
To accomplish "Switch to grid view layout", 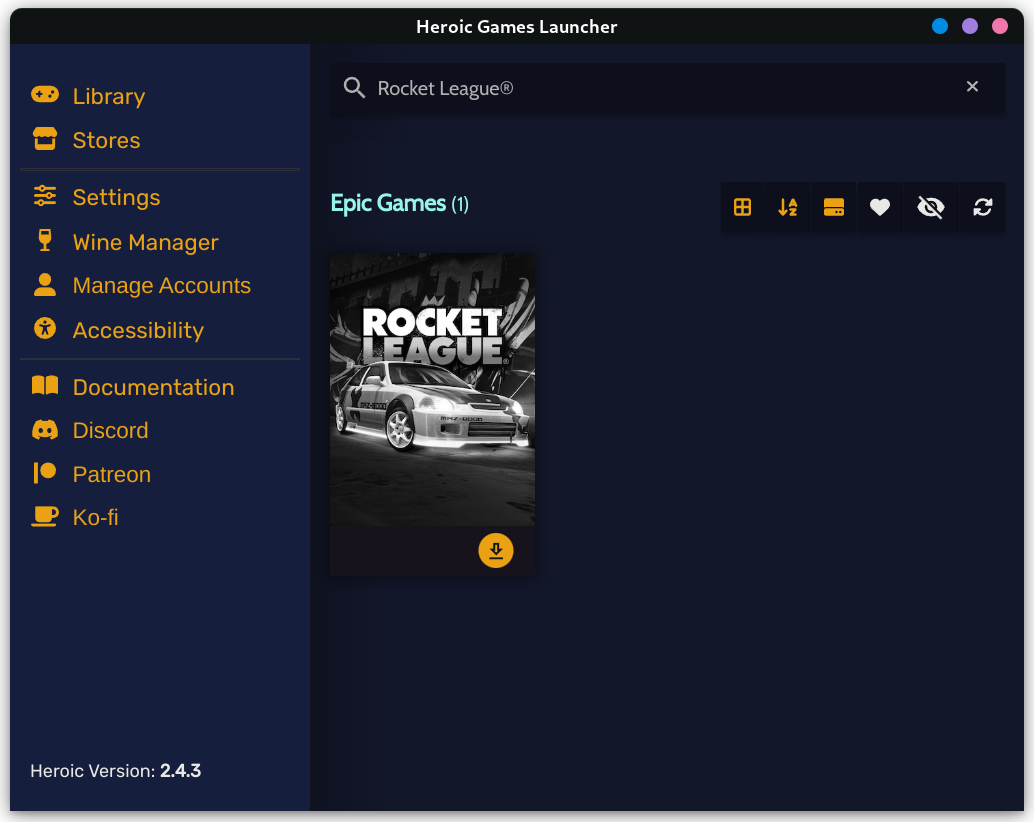I will tap(742, 207).
